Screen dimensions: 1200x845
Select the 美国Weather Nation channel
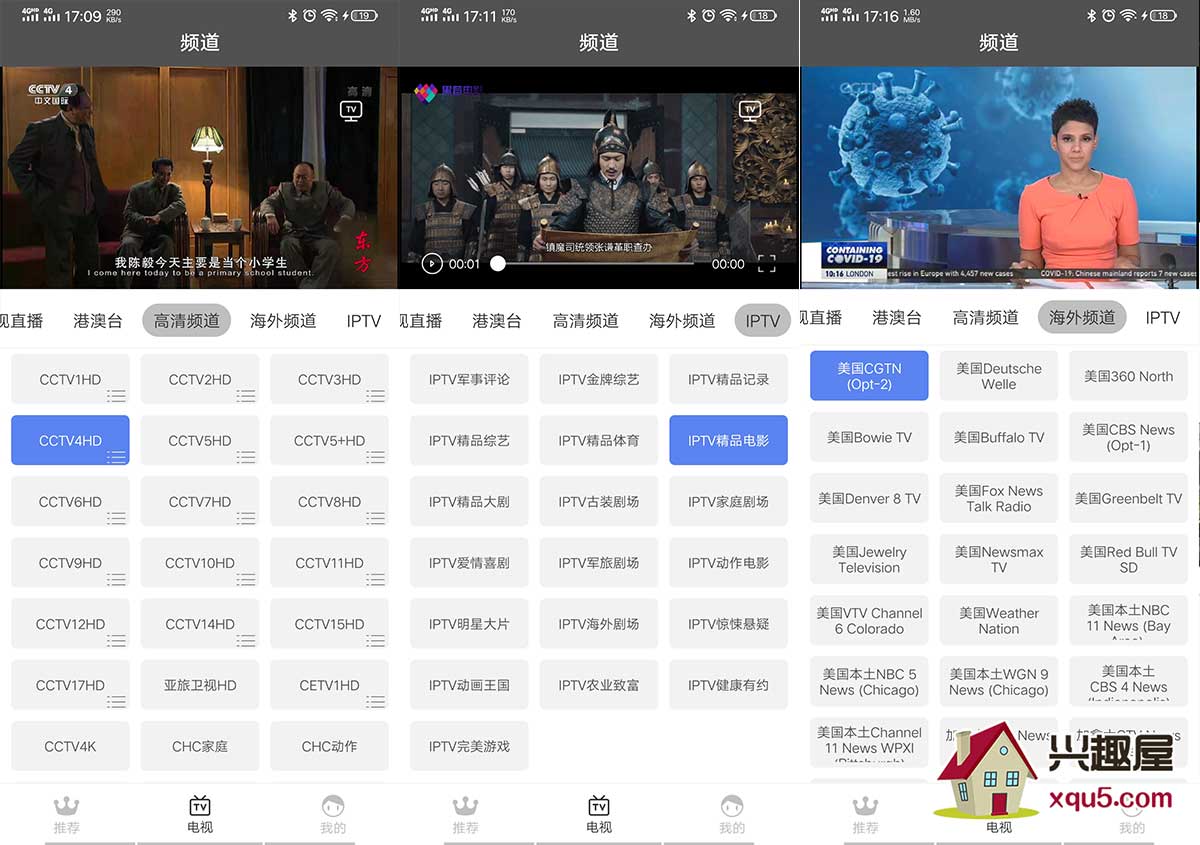998,620
